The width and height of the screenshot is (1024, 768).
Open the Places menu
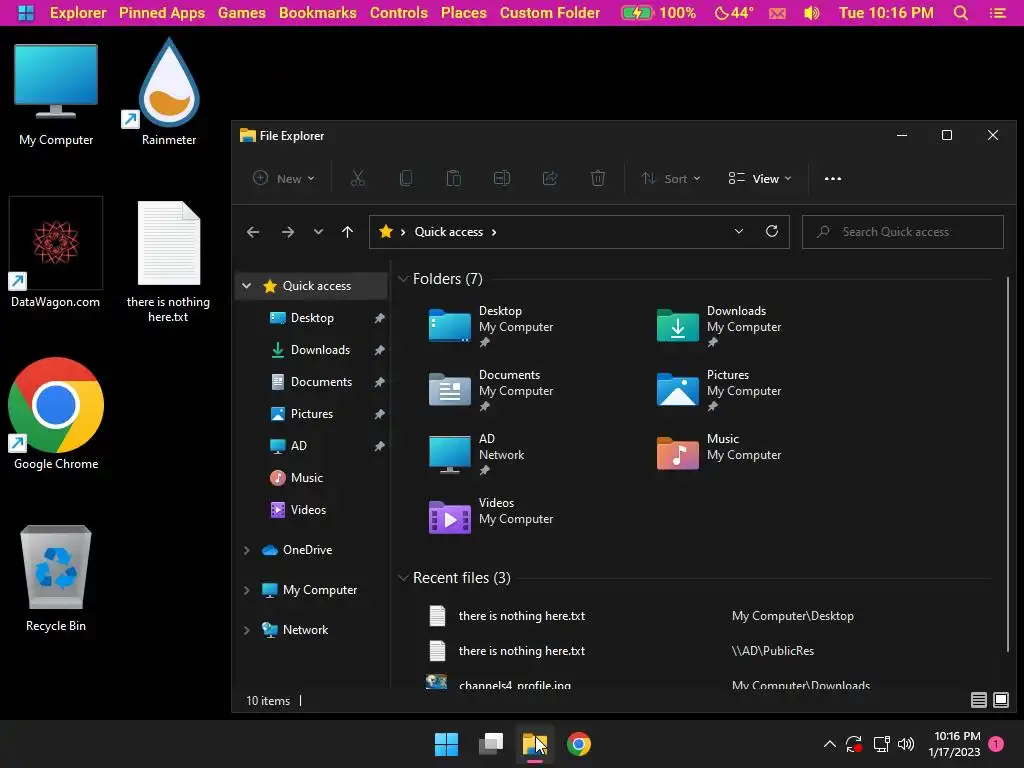tap(464, 12)
